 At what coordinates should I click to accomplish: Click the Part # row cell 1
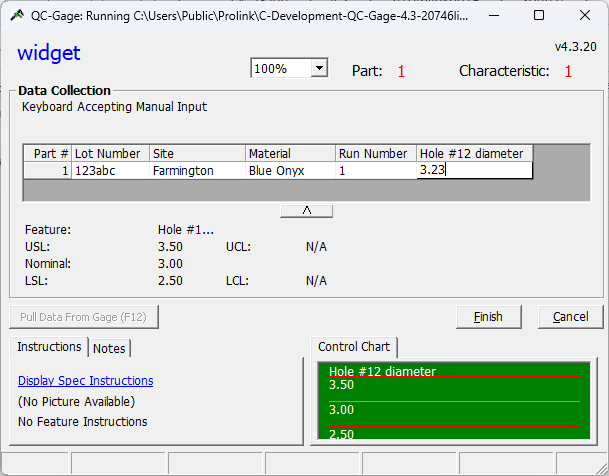click(47, 170)
